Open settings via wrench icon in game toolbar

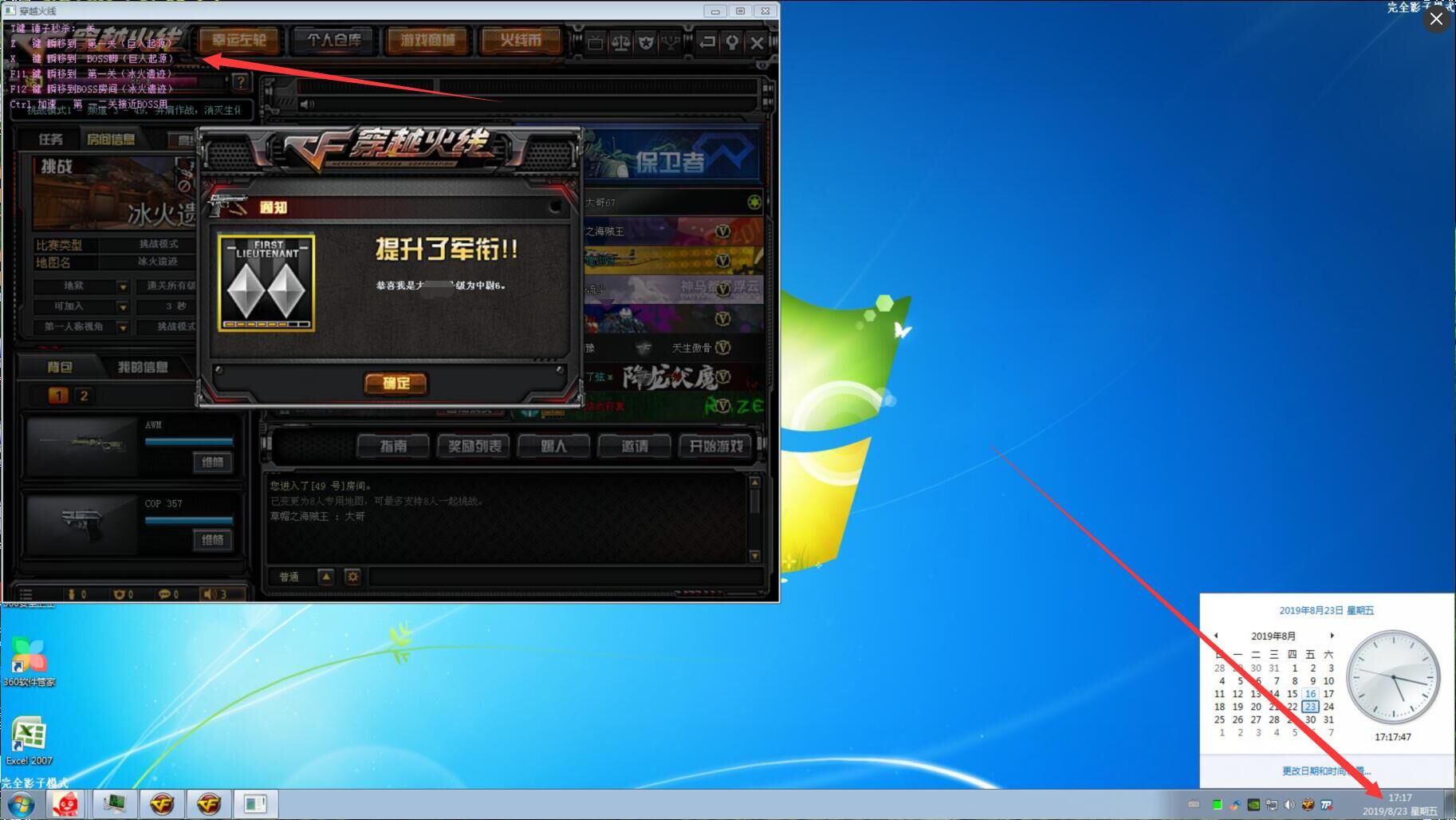tap(731, 42)
